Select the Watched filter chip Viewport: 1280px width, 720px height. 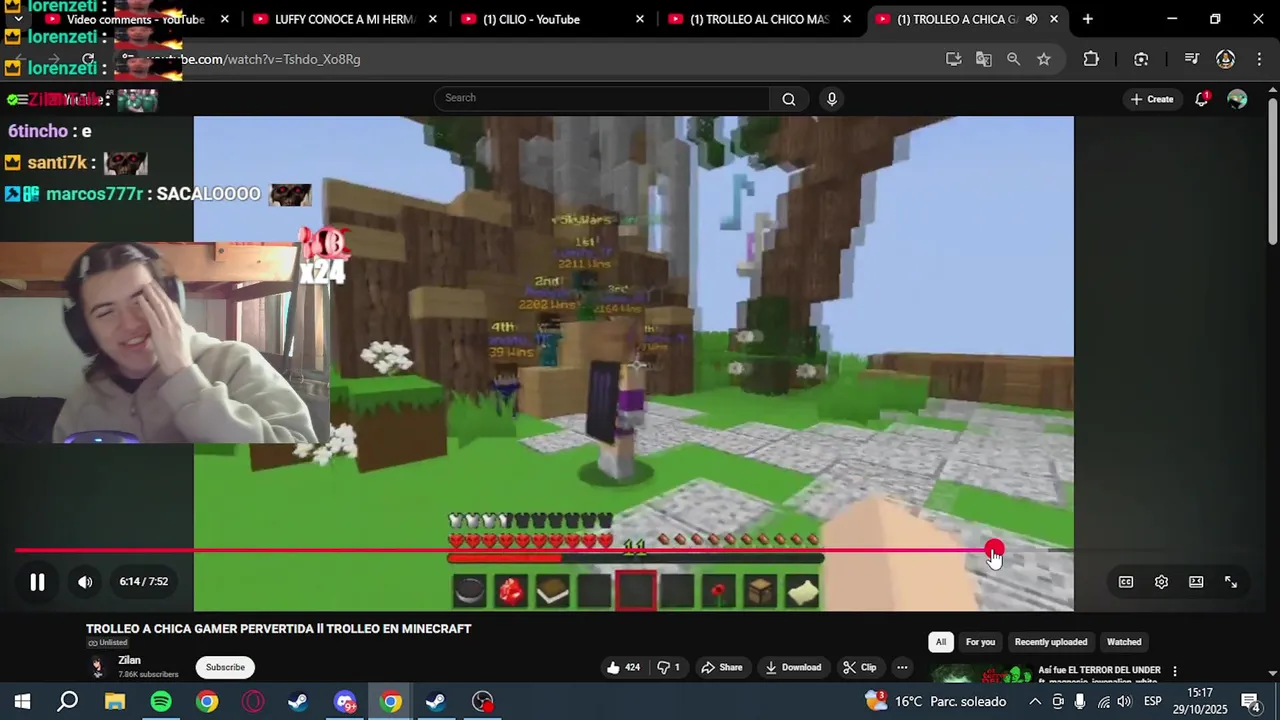(x=1124, y=642)
